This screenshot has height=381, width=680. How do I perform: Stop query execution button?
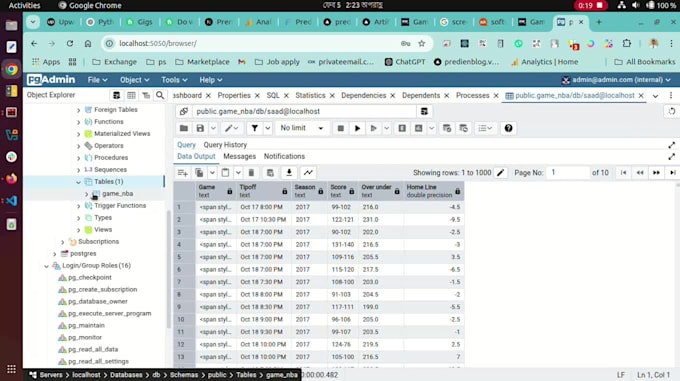340,128
